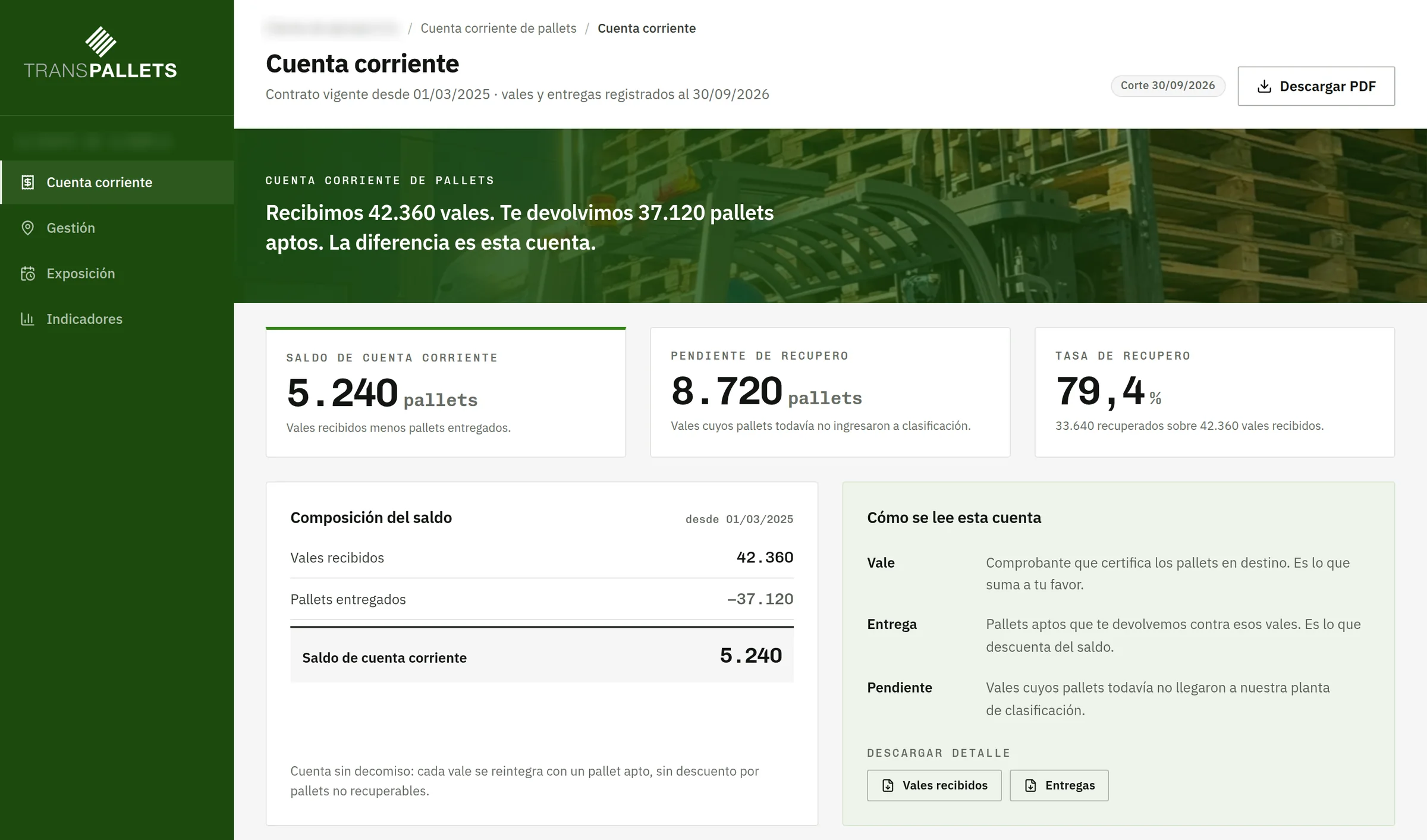Viewport: 1427px width, 840px height.
Task: Open the Indicadores section
Action: pos(117,319)
